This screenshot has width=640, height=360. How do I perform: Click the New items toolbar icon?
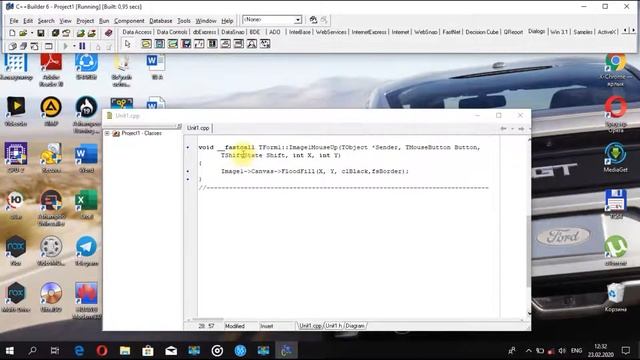point(12,33)
